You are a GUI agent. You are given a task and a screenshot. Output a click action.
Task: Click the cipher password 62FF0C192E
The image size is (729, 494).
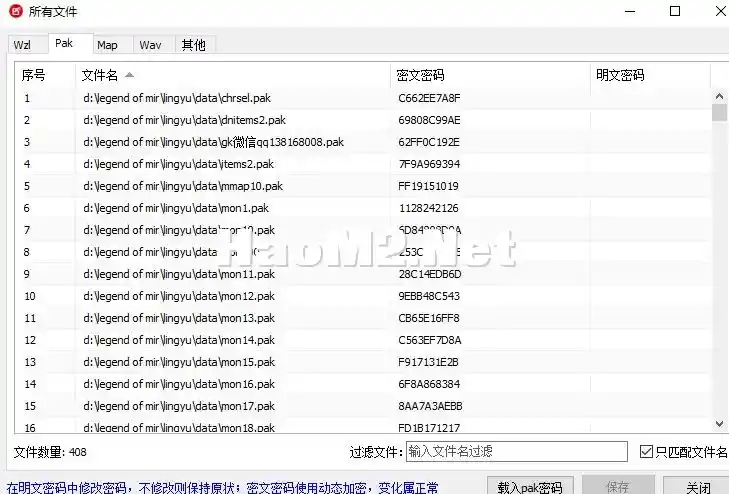429,142
